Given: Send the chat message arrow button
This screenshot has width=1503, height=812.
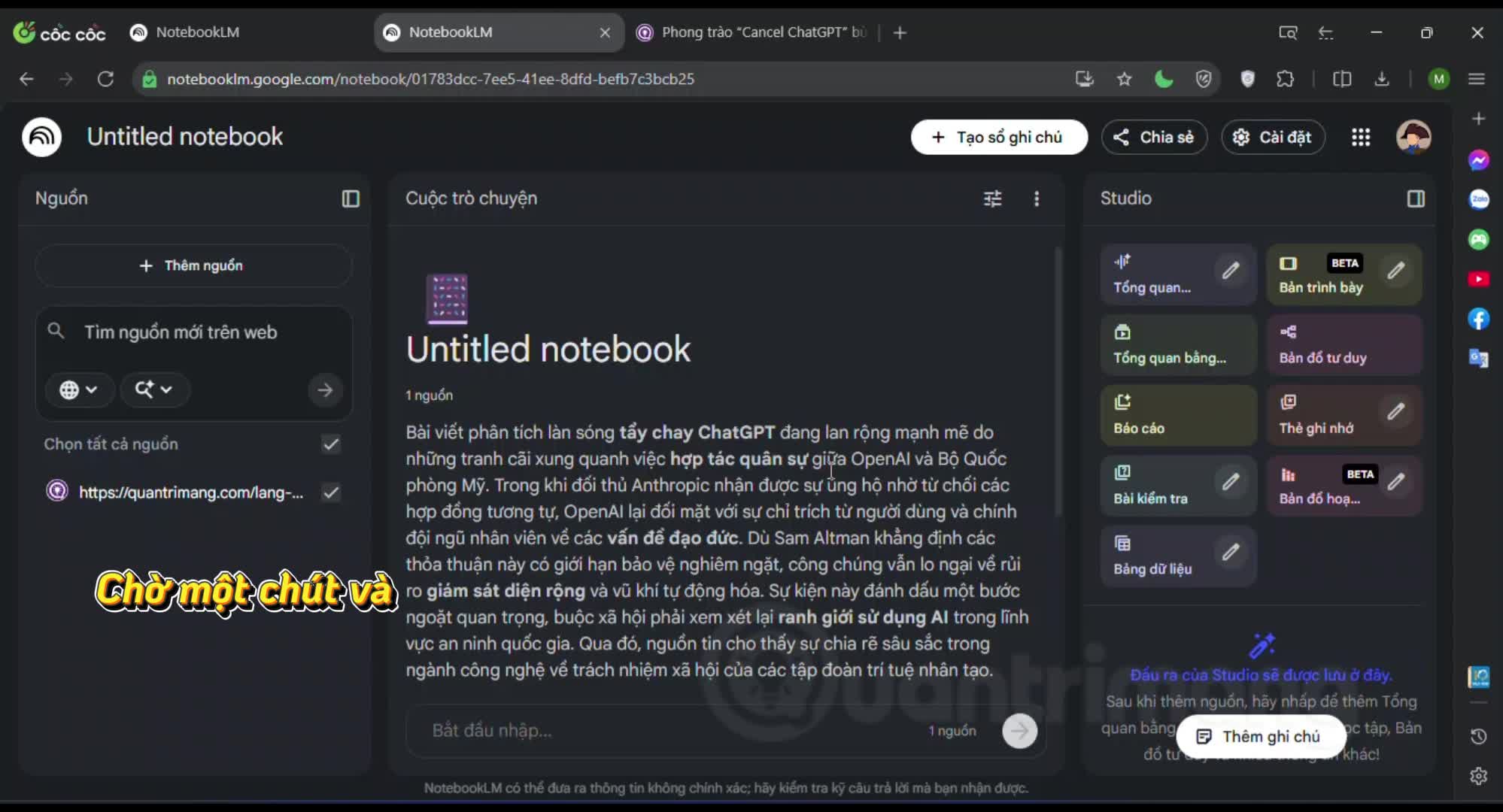Looking at the screenshot, I should 1020,730.
